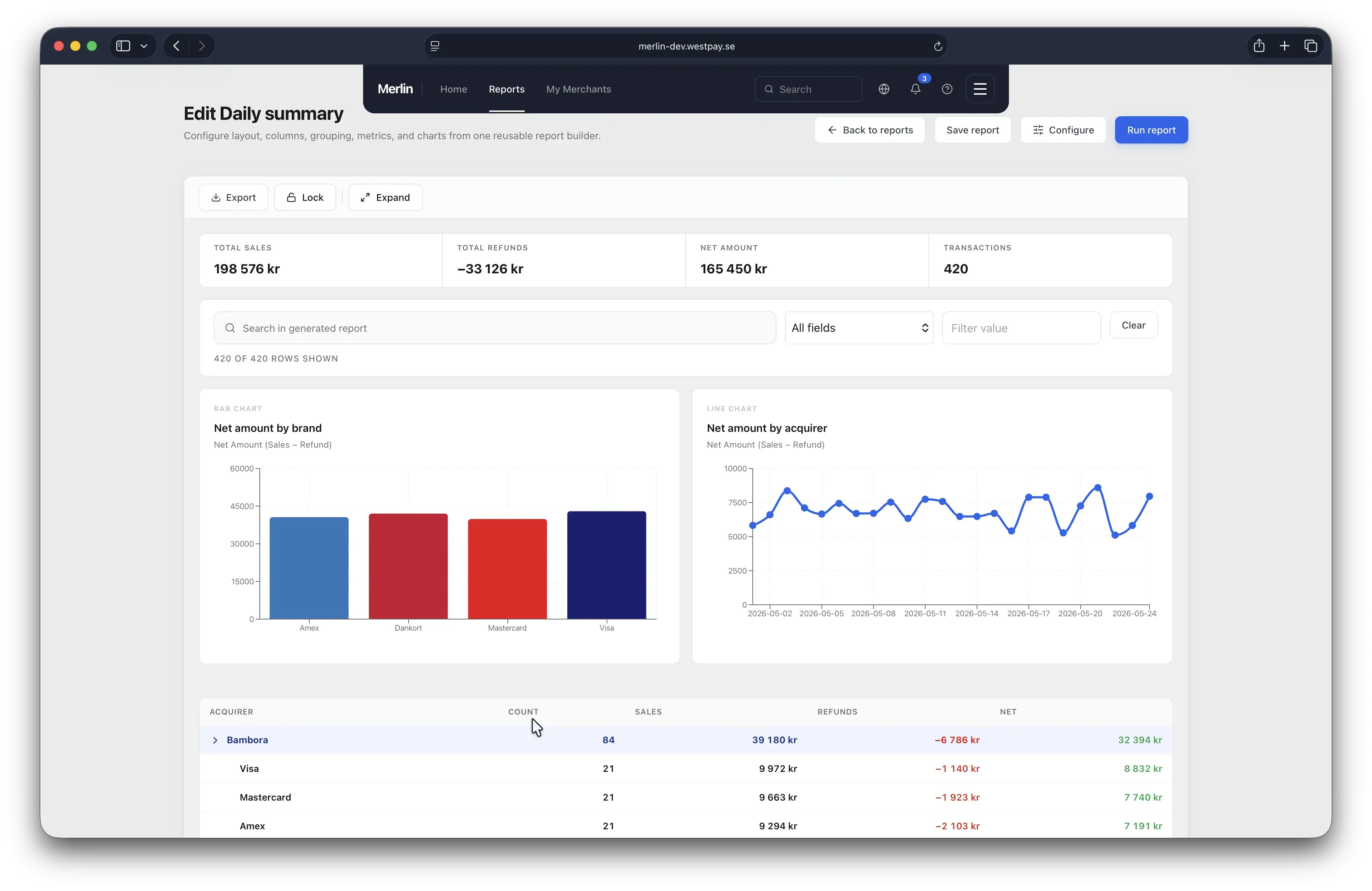Sort by the COUNT column header
This screenshot has height=891, width=1372.
(x=523, y=712)
